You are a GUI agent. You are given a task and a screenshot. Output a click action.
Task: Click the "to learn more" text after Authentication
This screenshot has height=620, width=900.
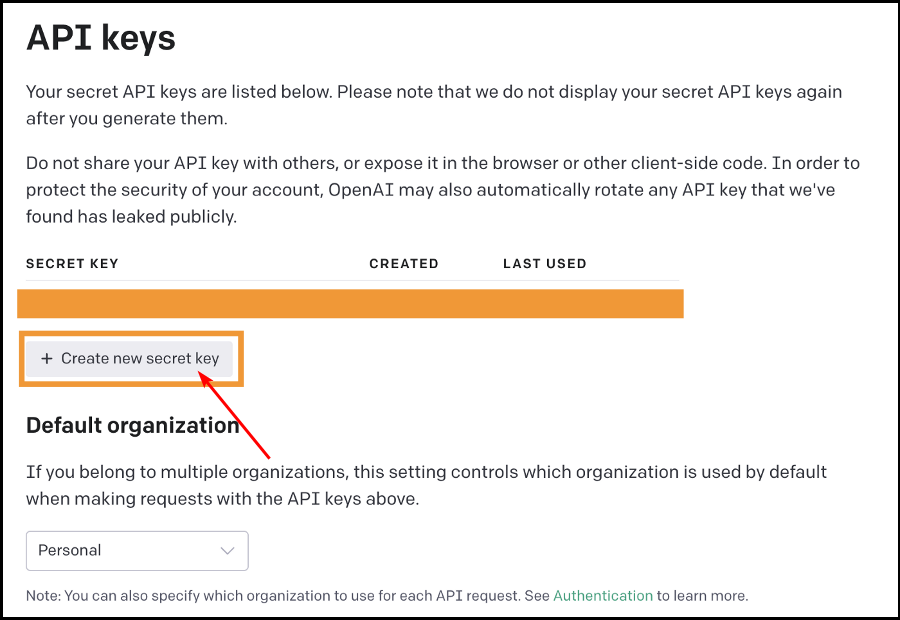[x=703, y=596]
